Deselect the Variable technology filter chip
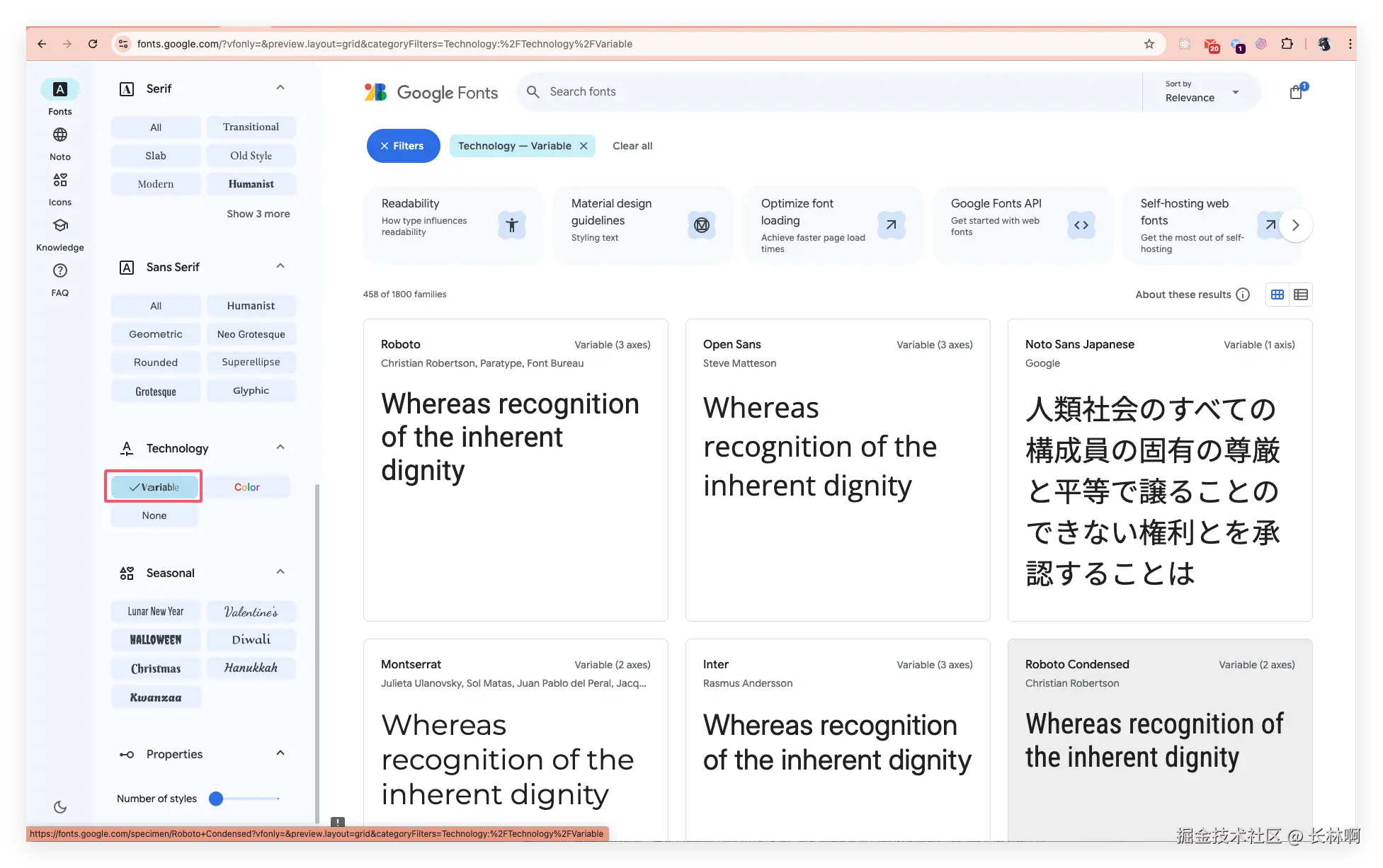Viewport: 1383px width, 868px height. tap(154, 487)
